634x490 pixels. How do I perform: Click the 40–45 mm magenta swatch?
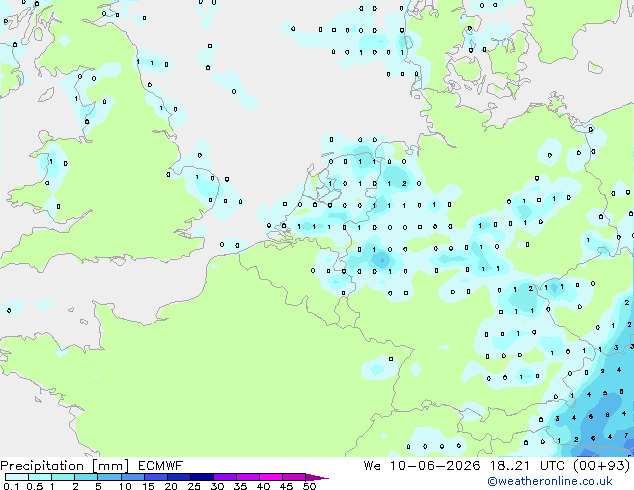(271, 477)
